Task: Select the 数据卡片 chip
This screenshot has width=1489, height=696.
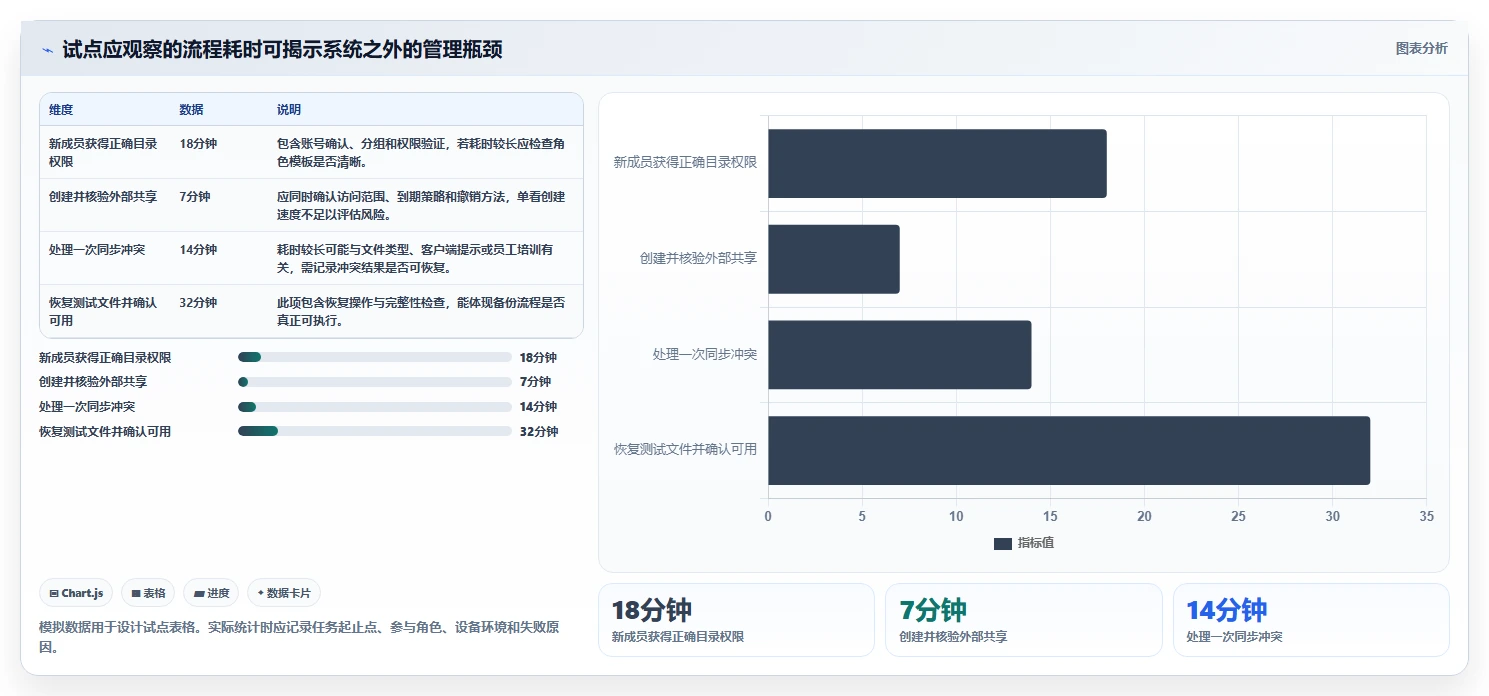Action: pos(284,593)
